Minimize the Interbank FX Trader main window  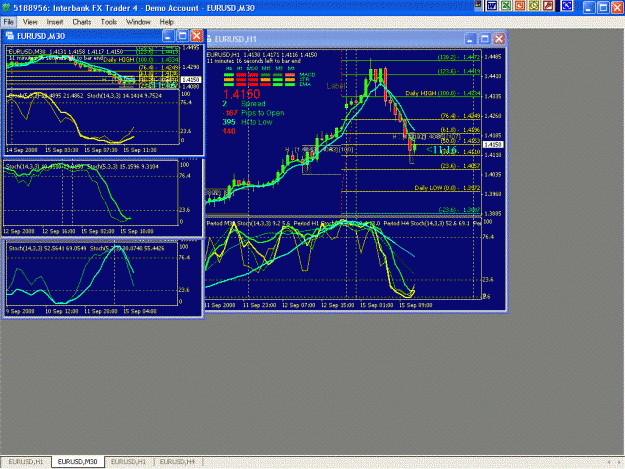tap(589, 8)
